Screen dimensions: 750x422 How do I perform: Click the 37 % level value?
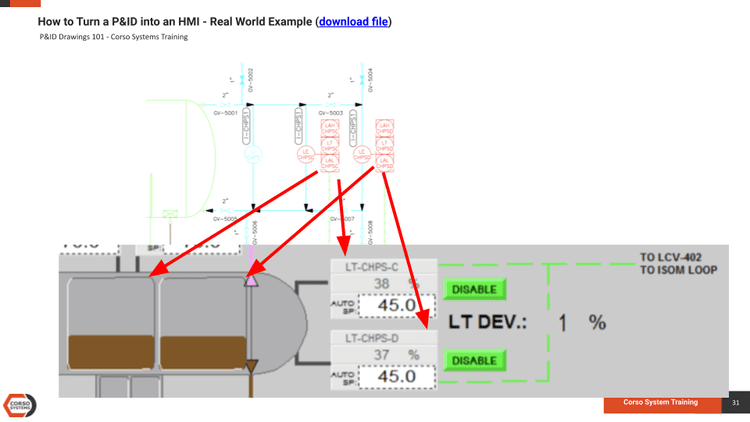tap(396, 355)
